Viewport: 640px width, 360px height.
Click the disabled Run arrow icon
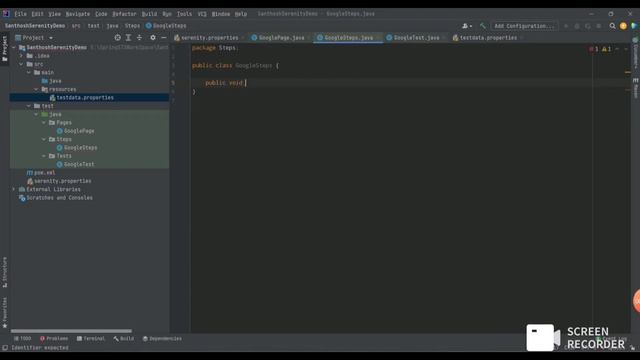click(566, 26)
